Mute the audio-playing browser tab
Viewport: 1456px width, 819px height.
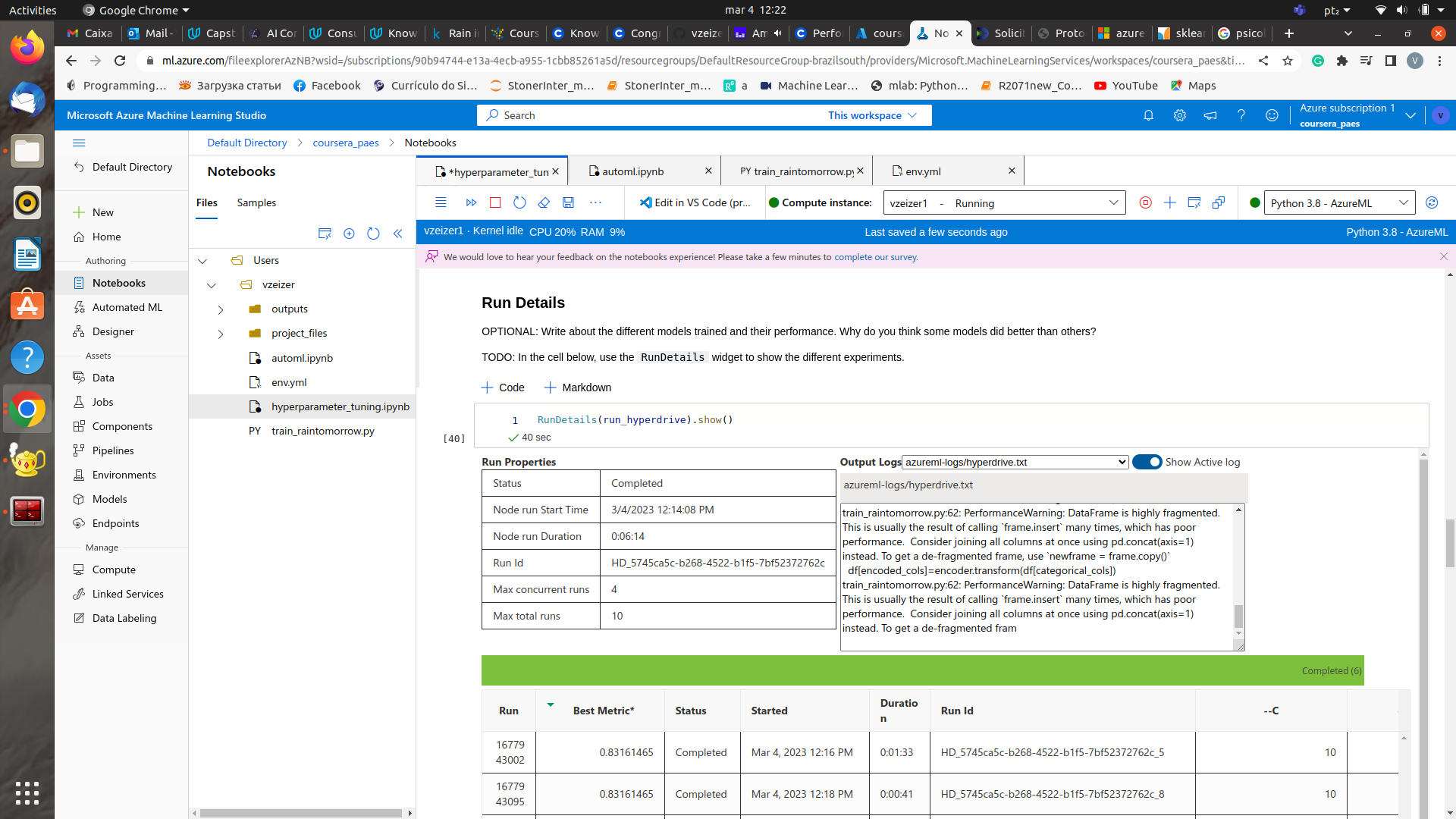pyautogui.click(x=777, y=33)
